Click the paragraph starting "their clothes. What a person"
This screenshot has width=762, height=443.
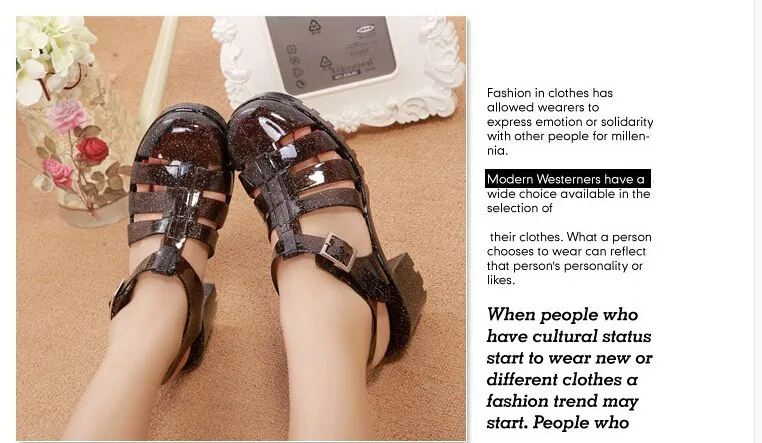click(x=569, y=258)
